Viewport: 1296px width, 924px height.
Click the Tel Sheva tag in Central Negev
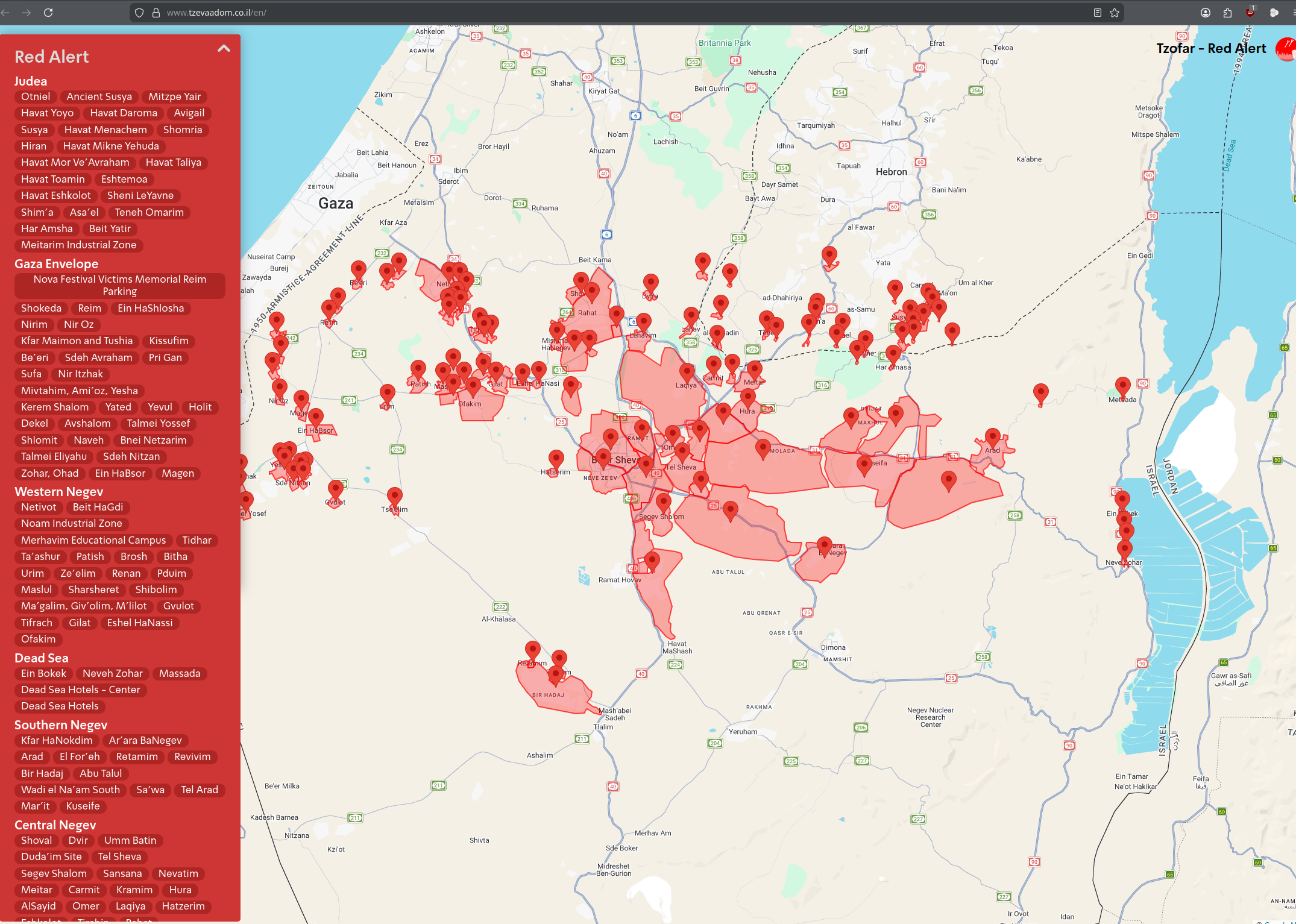click(119, 856)
